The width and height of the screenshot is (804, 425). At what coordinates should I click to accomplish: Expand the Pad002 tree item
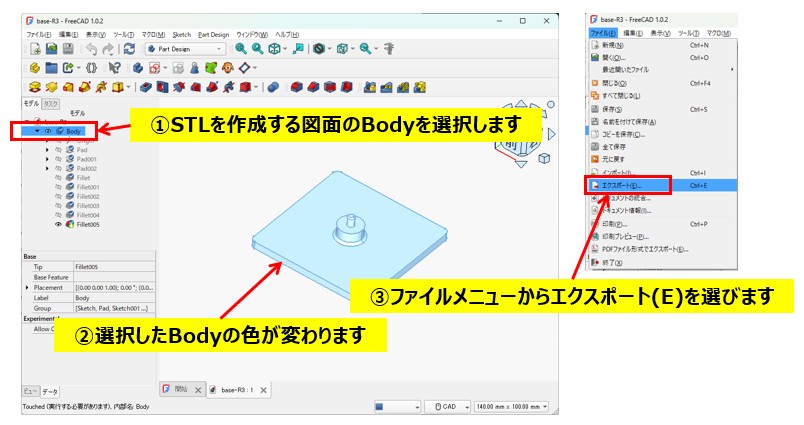click(x=46, y=168)
